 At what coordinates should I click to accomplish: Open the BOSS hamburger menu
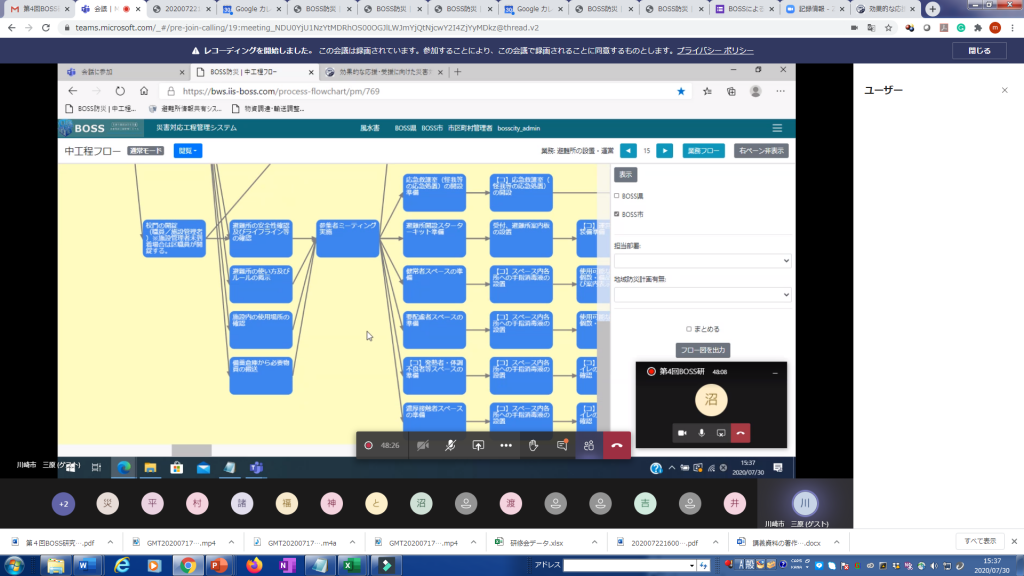pos(777,128)
